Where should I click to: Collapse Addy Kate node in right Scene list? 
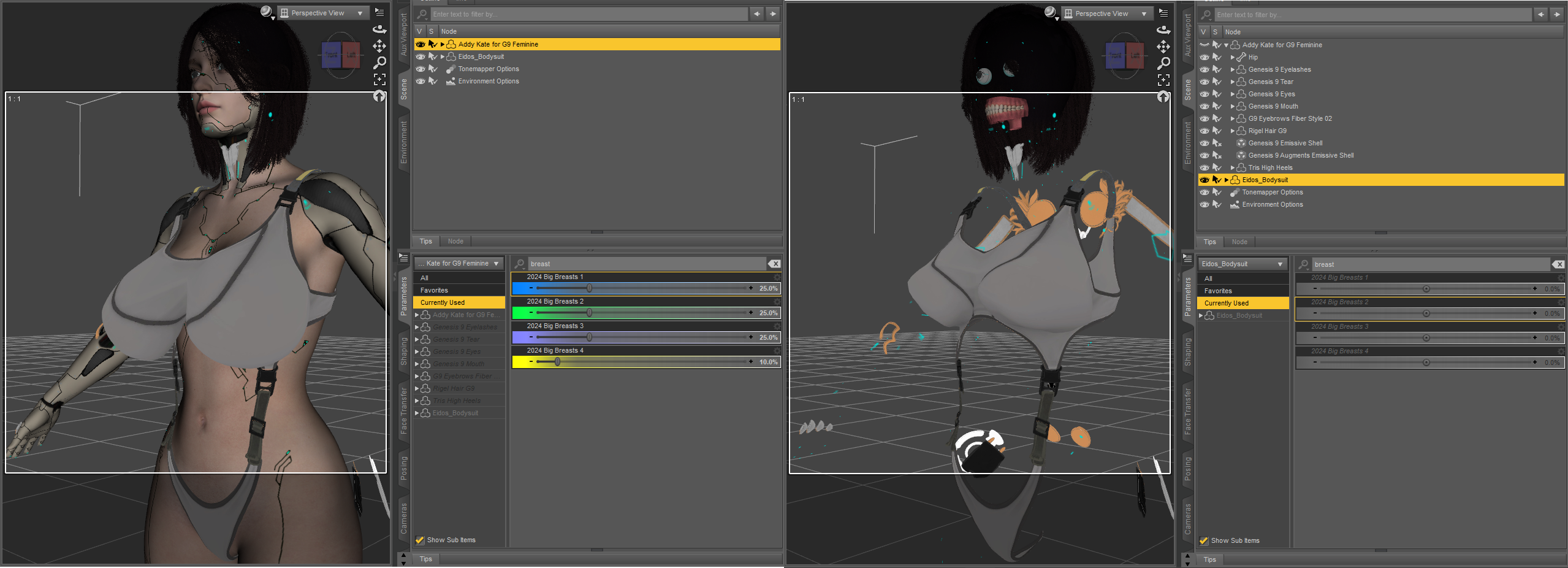point(1227,45)
